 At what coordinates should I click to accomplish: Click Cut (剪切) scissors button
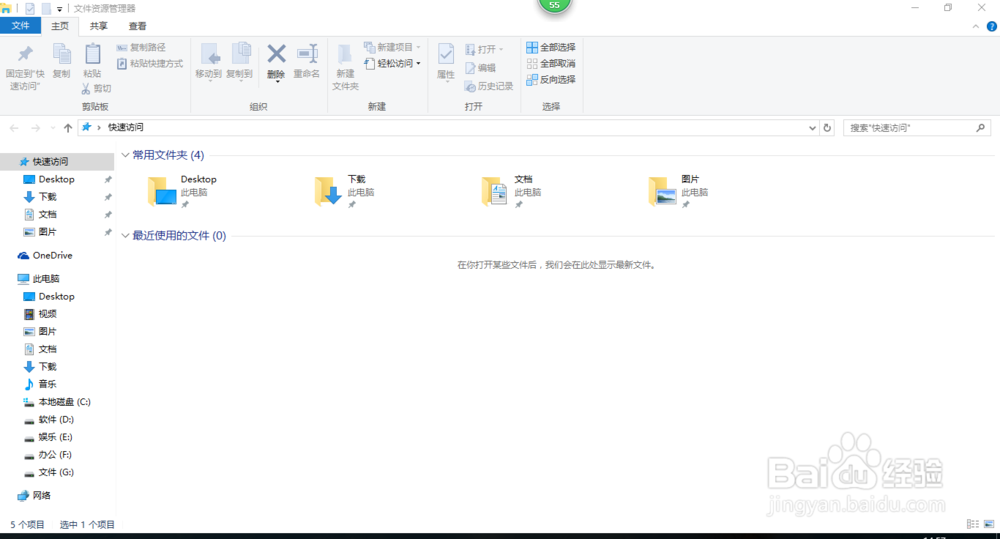click(x=96, y=89)
